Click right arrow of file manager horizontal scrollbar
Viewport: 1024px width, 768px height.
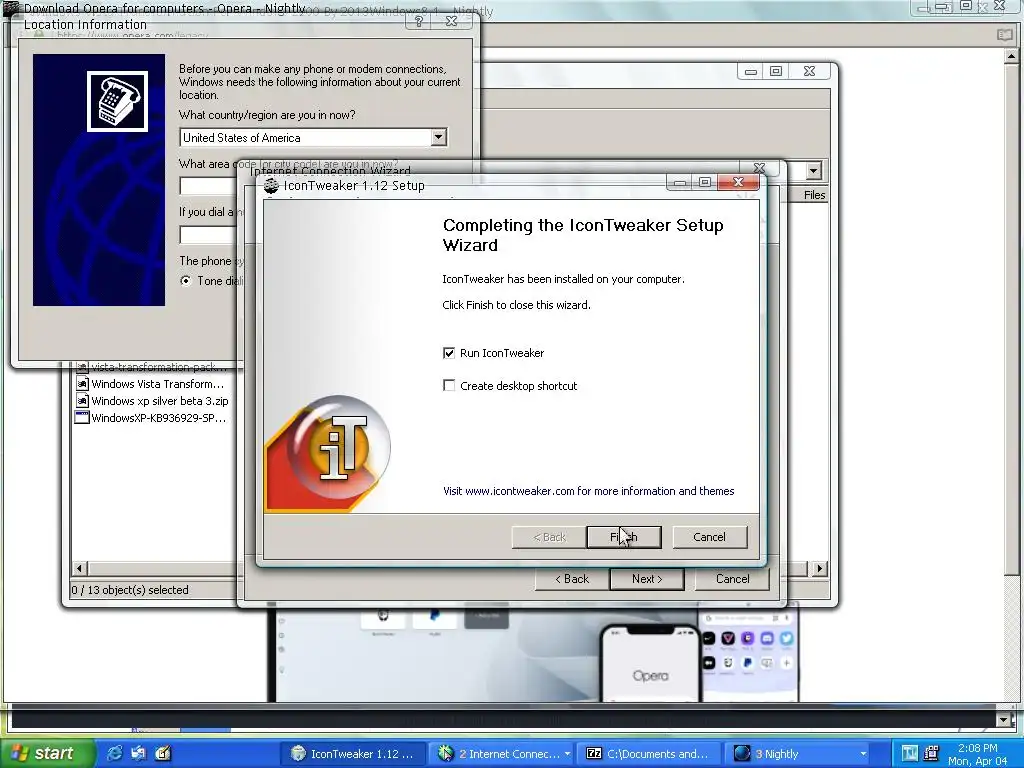point(820,568)
